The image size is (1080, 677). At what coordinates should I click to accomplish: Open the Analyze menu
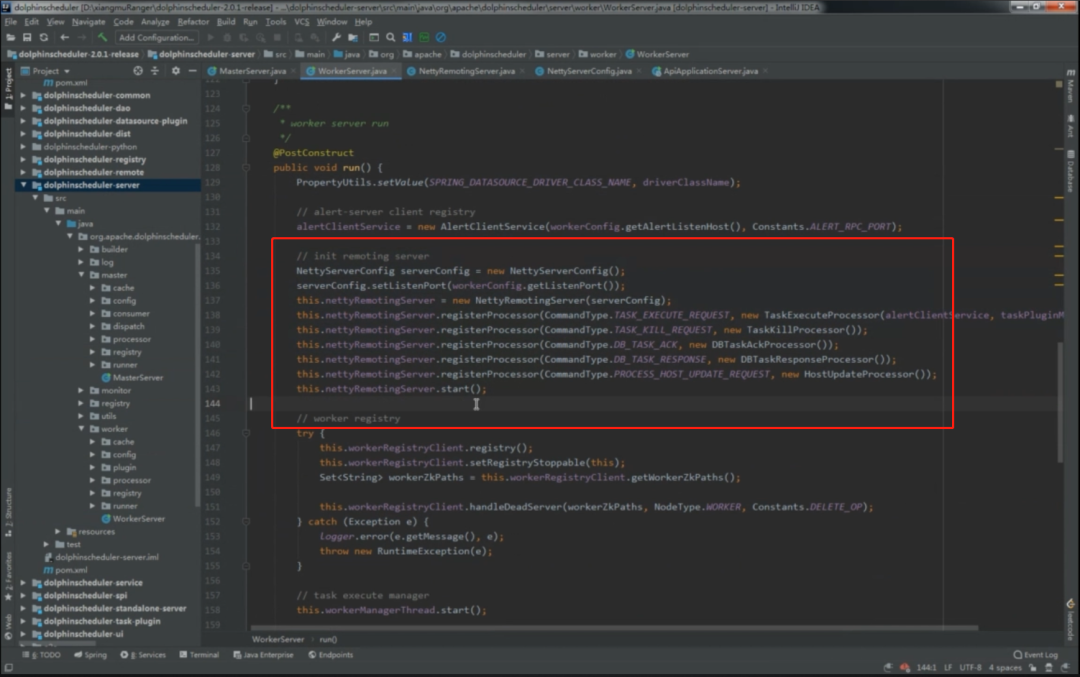click(155, 22)
